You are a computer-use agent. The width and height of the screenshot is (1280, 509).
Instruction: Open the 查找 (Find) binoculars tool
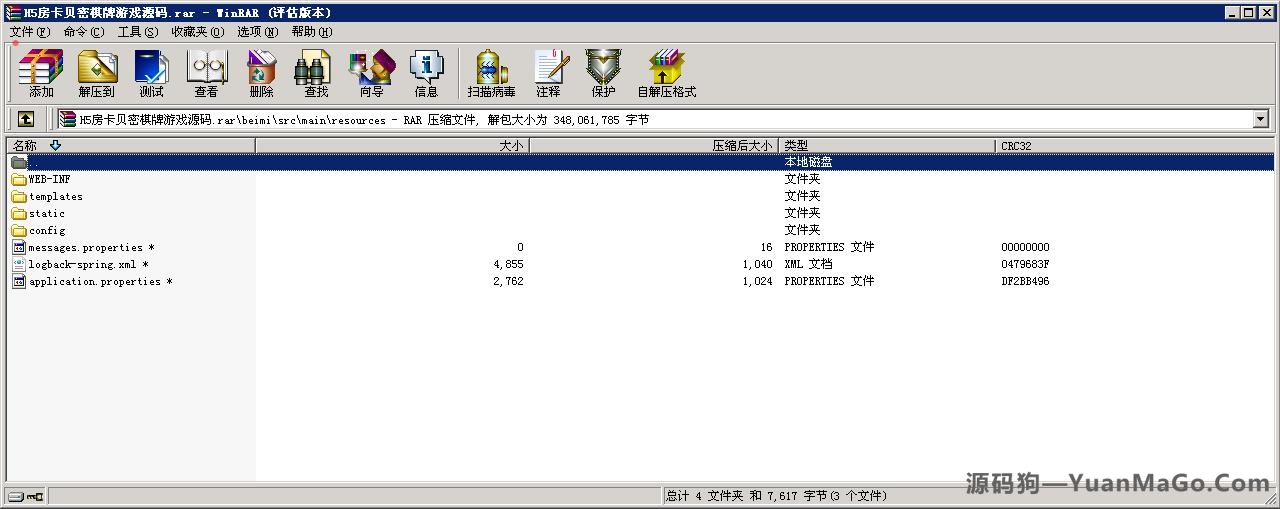point(316,73)
